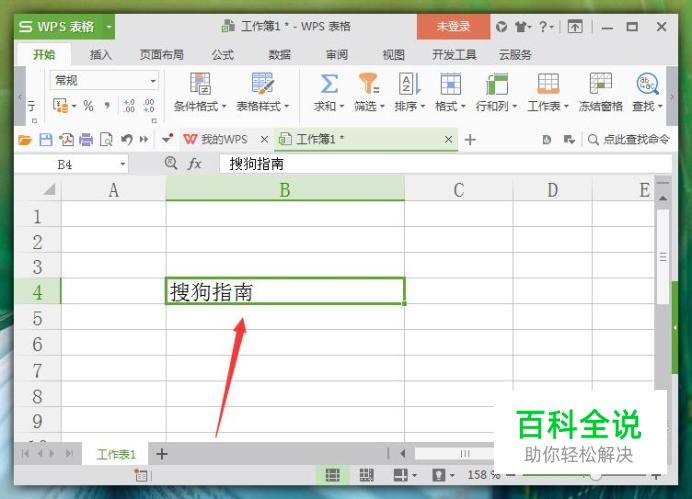This screenshot has width=692, height=499.
Task: Expand the 条件格式 dropdown arrow
Action: 224,106
